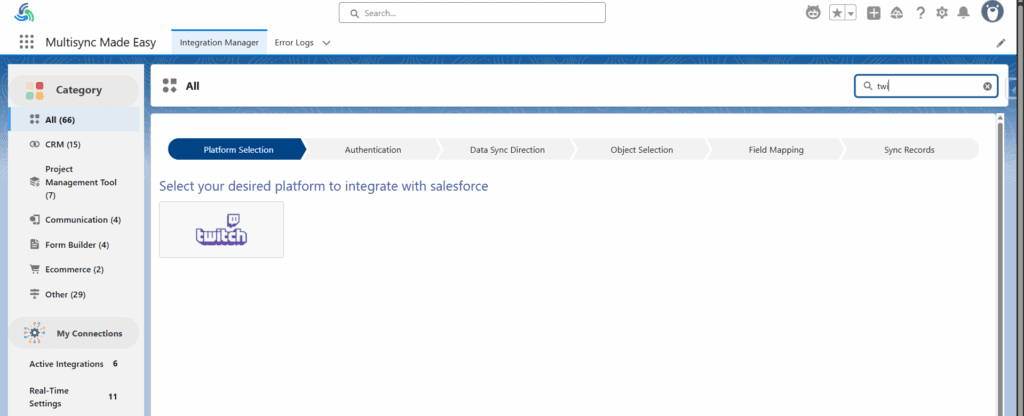Open the Error Logs tab
This screenshot has height=416, width=1024.
pyautogui.click(x=295, y=43)
